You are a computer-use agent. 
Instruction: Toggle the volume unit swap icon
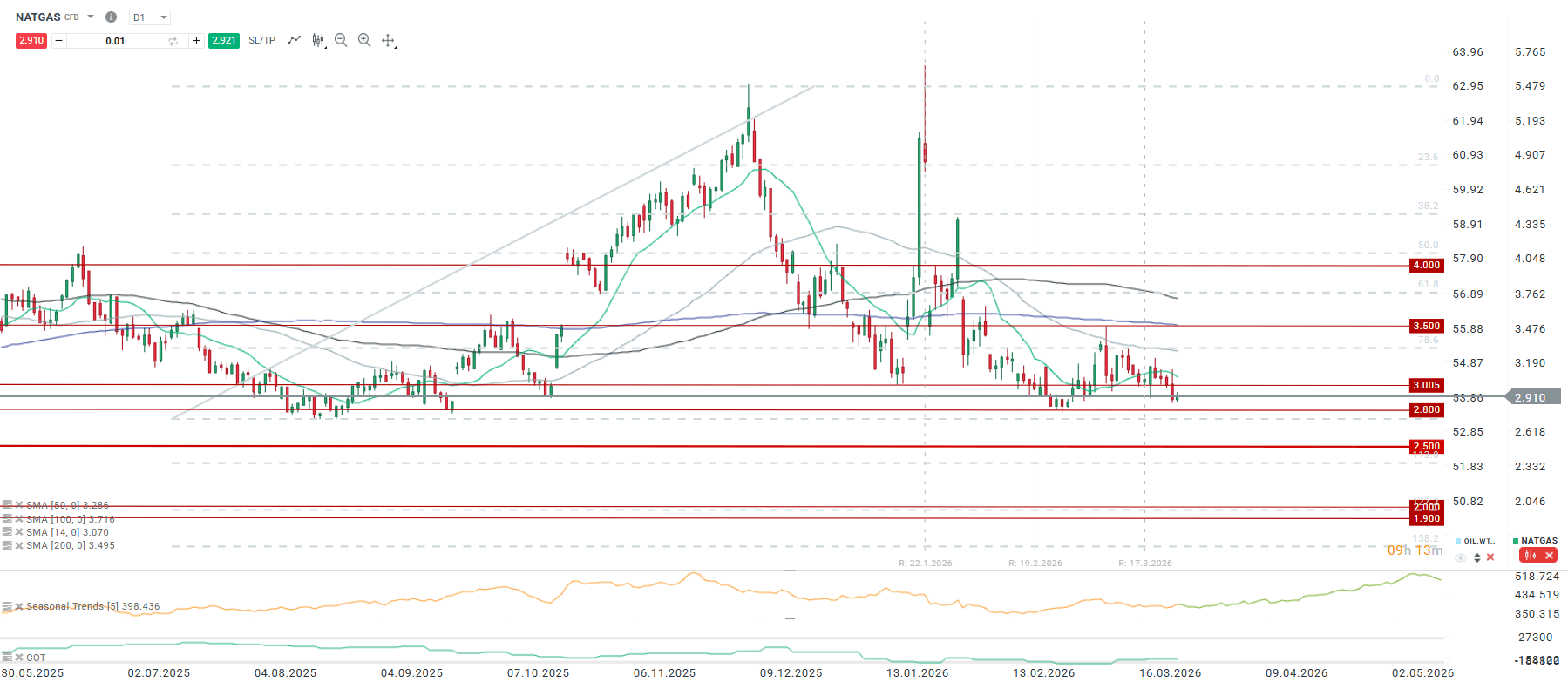(x=173, y=41)
